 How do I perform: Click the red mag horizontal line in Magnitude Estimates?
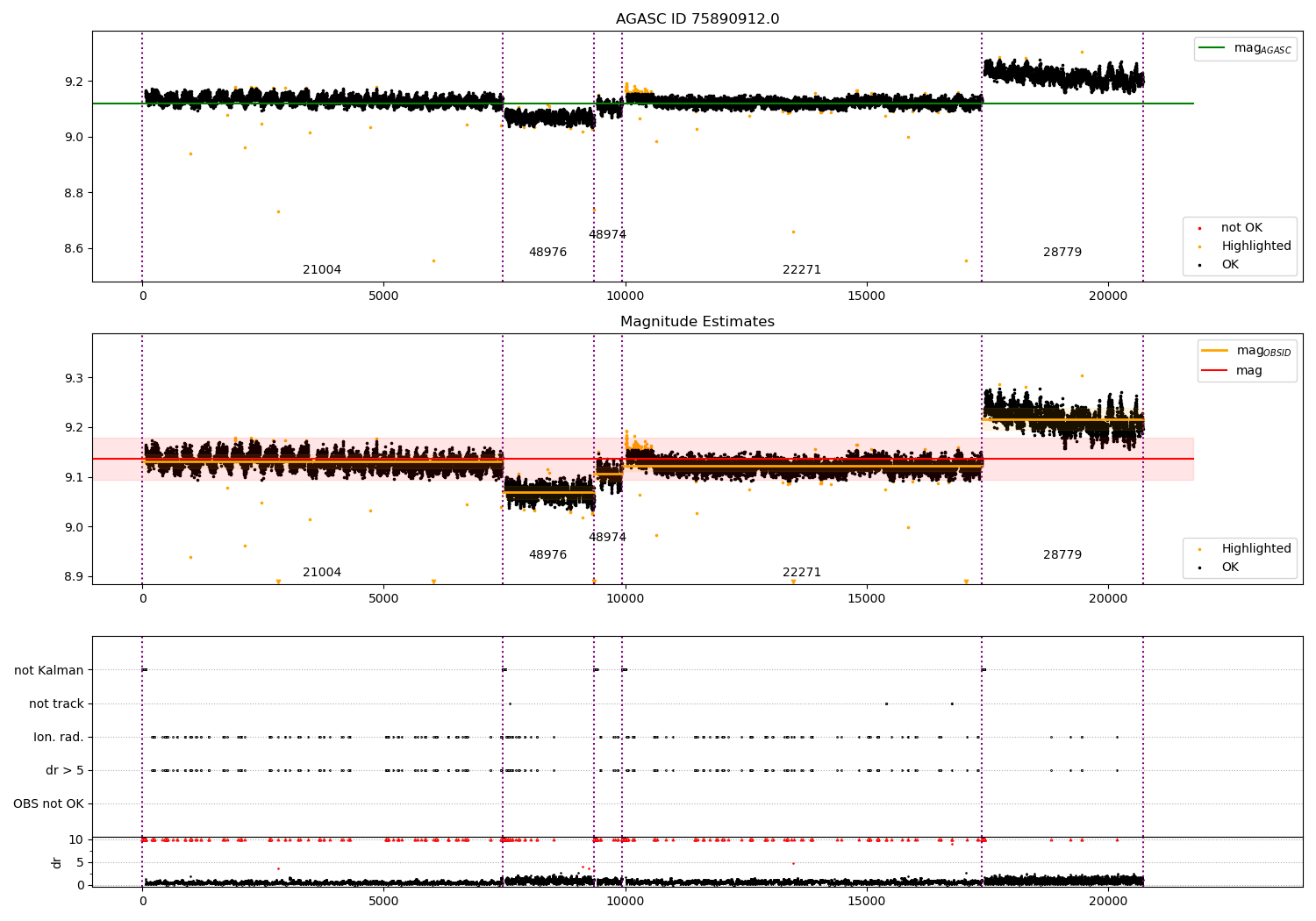click(642, 459)
